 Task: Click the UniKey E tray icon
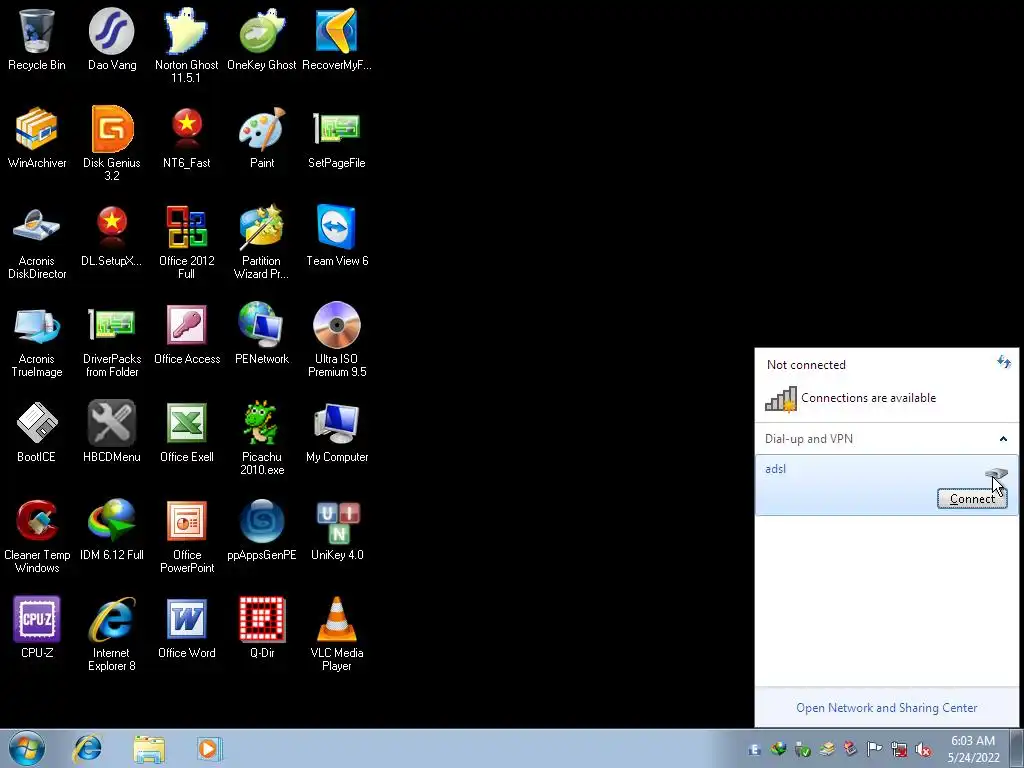click(x=754, y=750)
